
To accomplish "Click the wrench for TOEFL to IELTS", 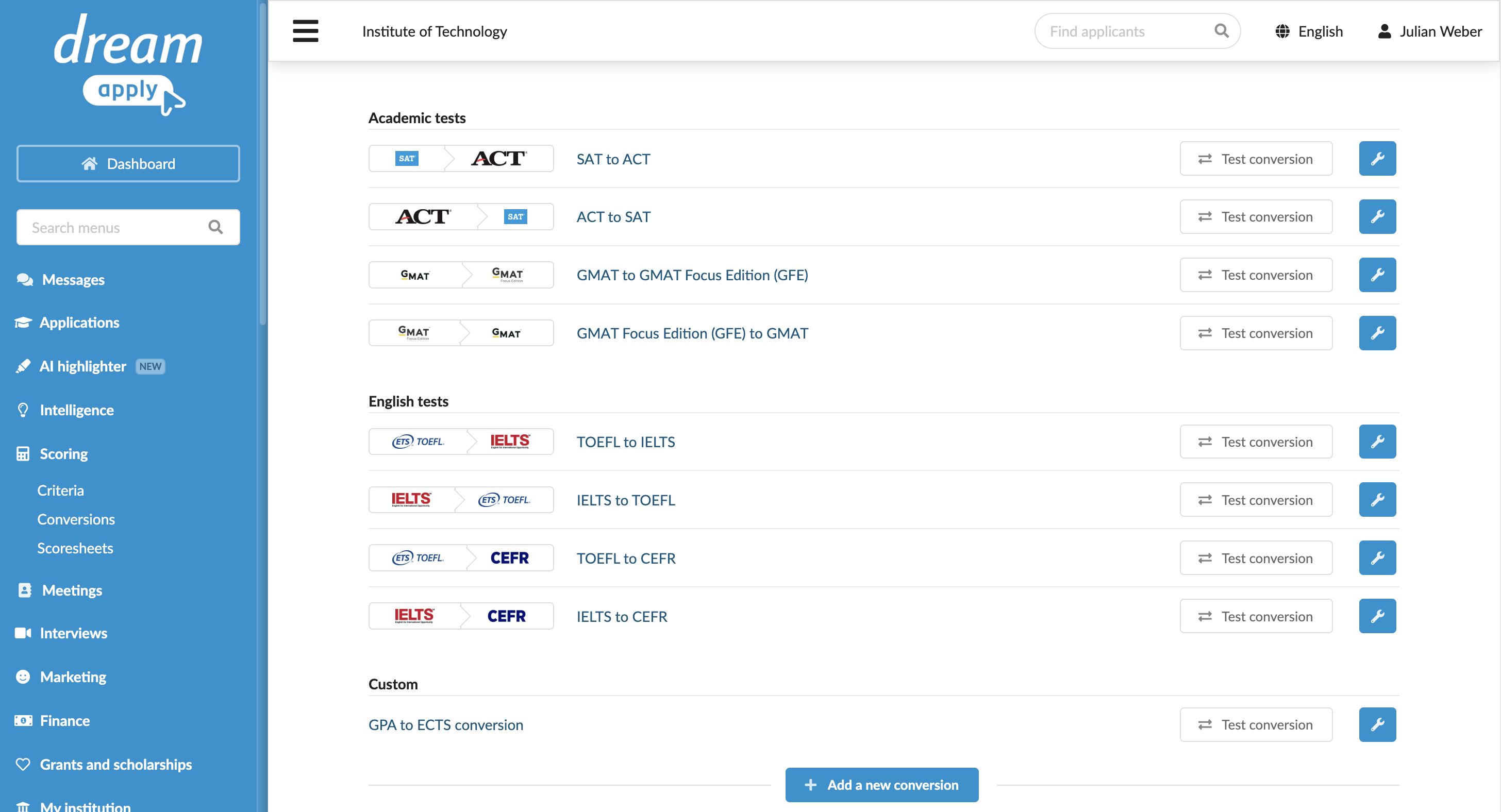I will click(x=1377, y=442).
